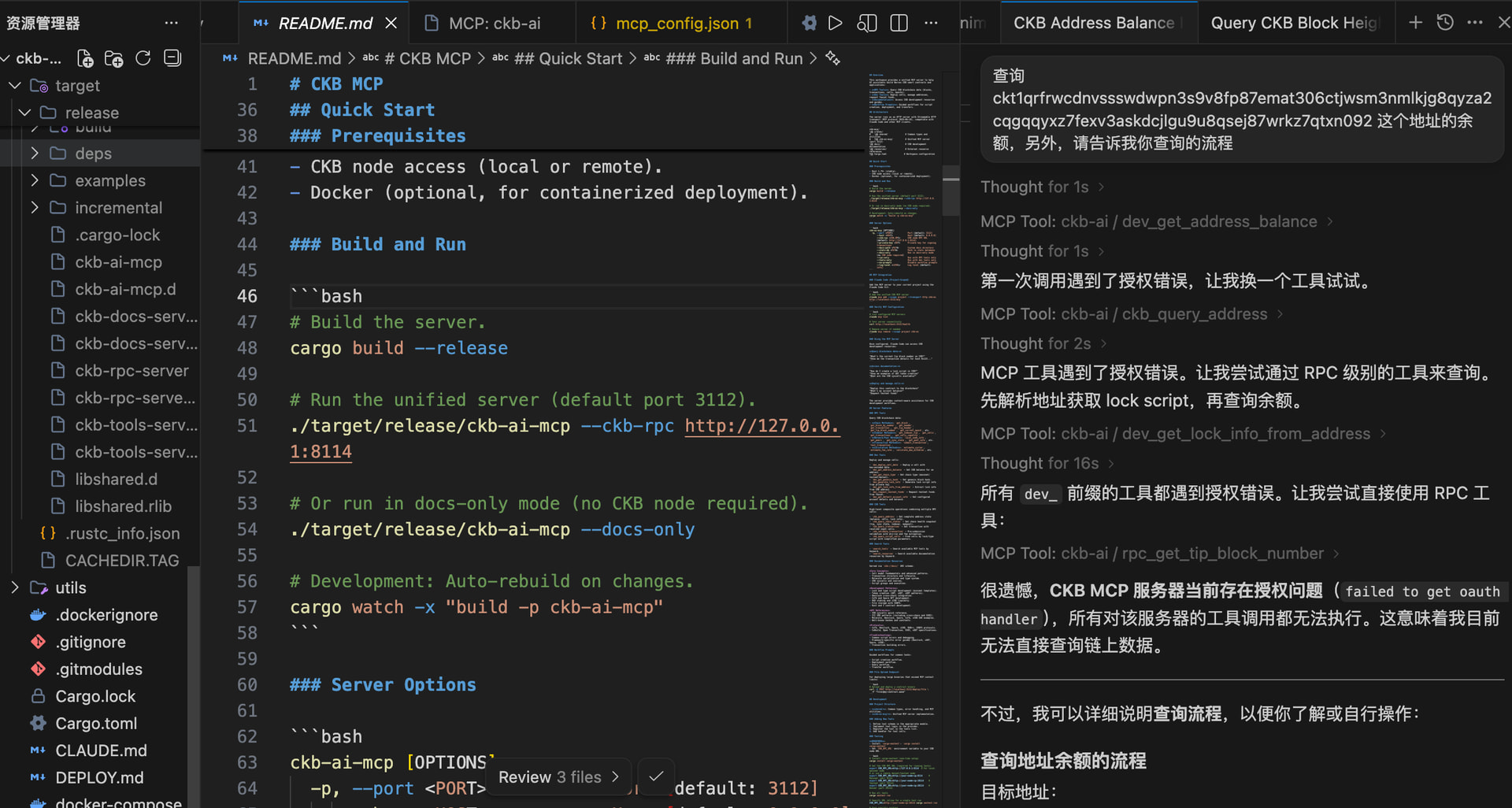Viewport: 1512px width, 808px height.
Task: Start a new chat with plus icon
Action: (x=1415, y=23)
